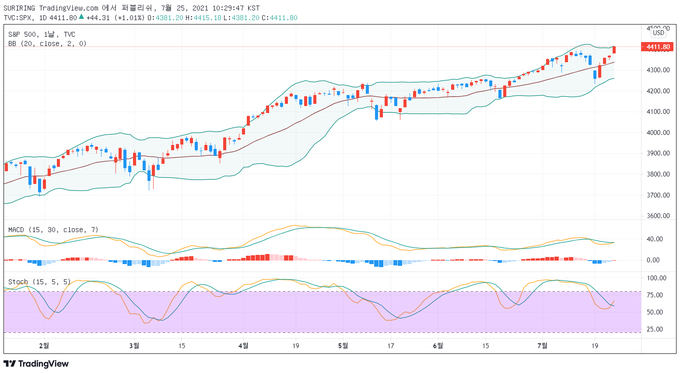Click the 2월 date label on time axis
This screenshot has height=374, width=680.
pyautogui.click(x=44, y=345)
